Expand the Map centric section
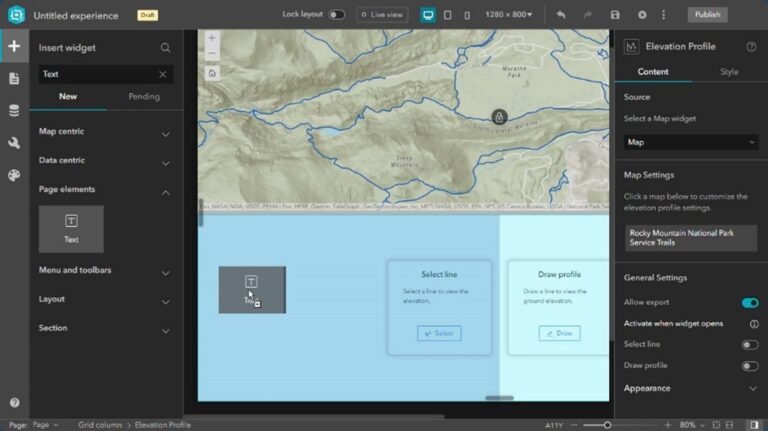This screenshot has height=431, width=768. click(165, 132)
